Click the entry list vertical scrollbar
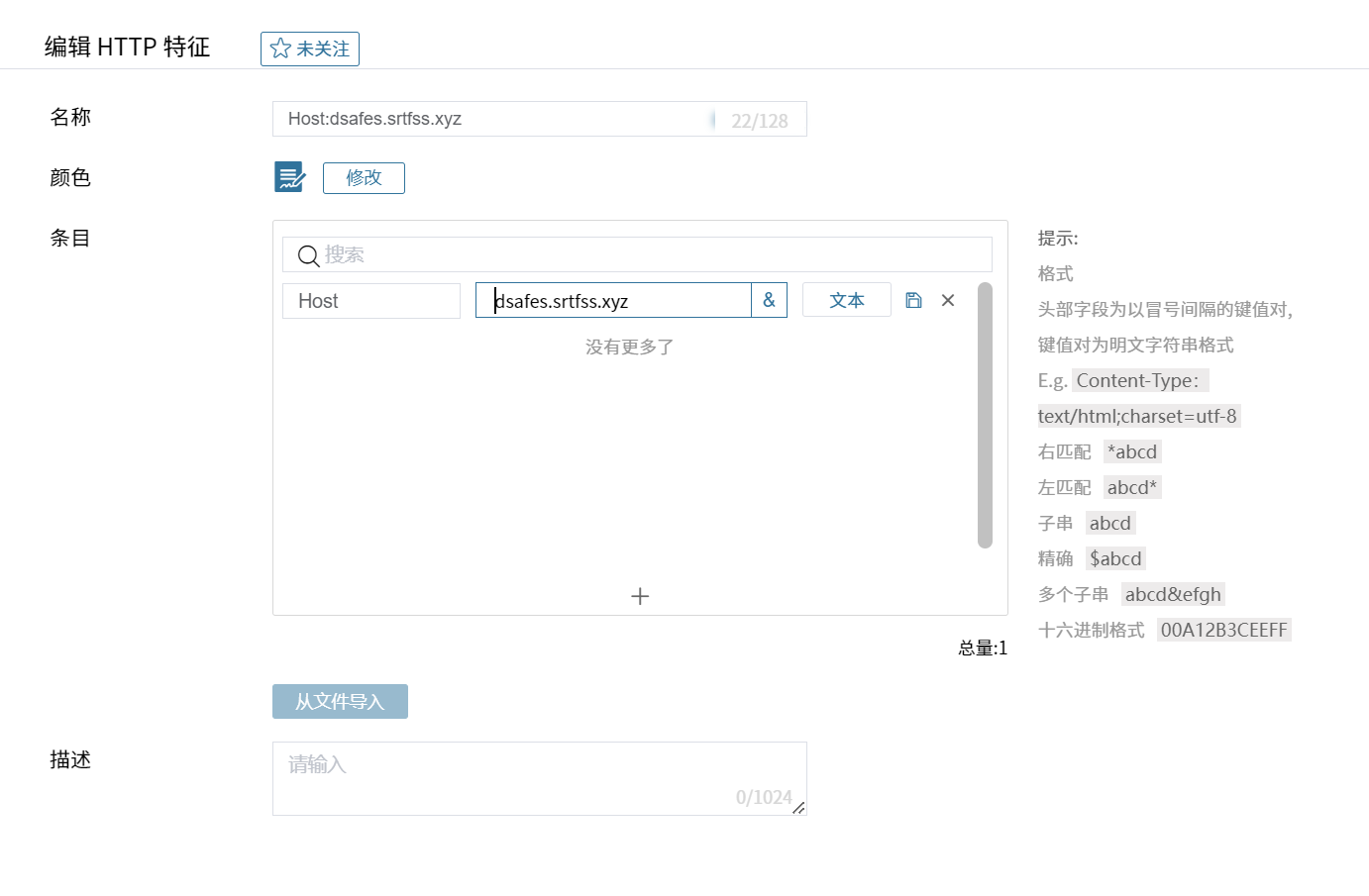Image resolution: width=1369 pixels, height=896 pixels. [x=984, y=416]
